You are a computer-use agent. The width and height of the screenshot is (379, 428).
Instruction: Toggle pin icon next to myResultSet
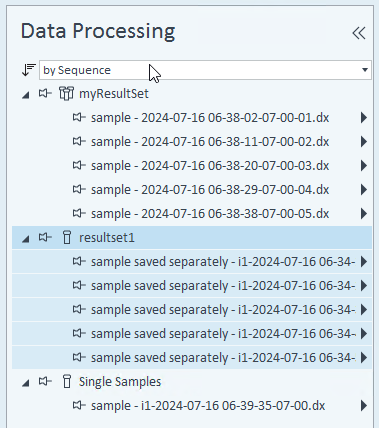[45, 93]
